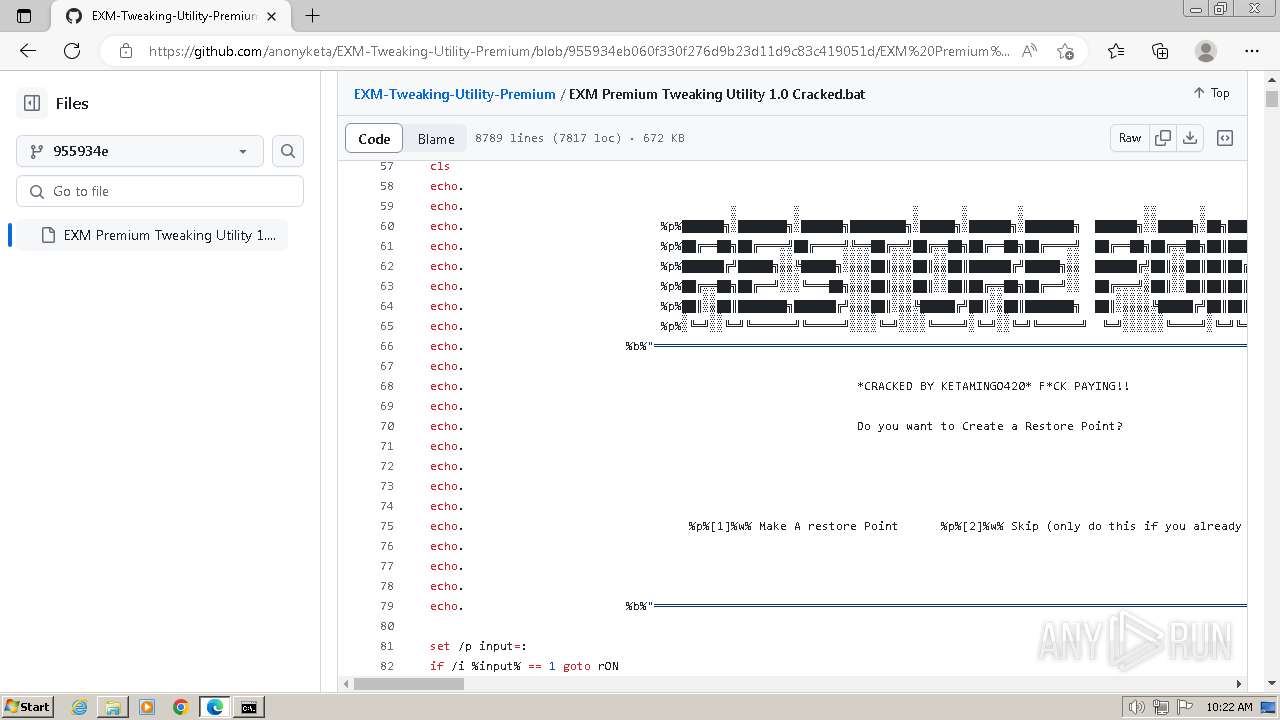
Task: Select EXM Premium Tweaking Utility file
Action: click(x=152, y=235)
